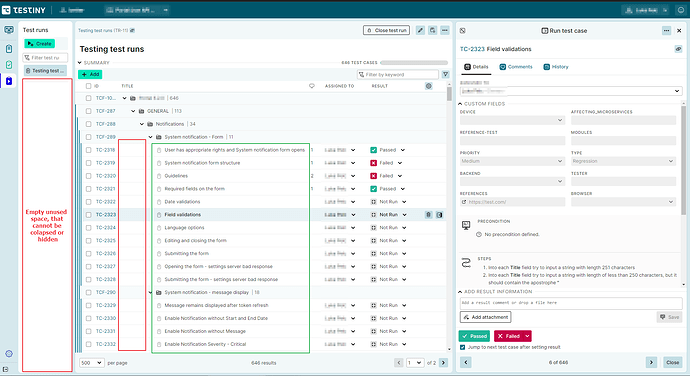
Task: Toggle the select-all checkbox in the table header
Action: (88, 86)
